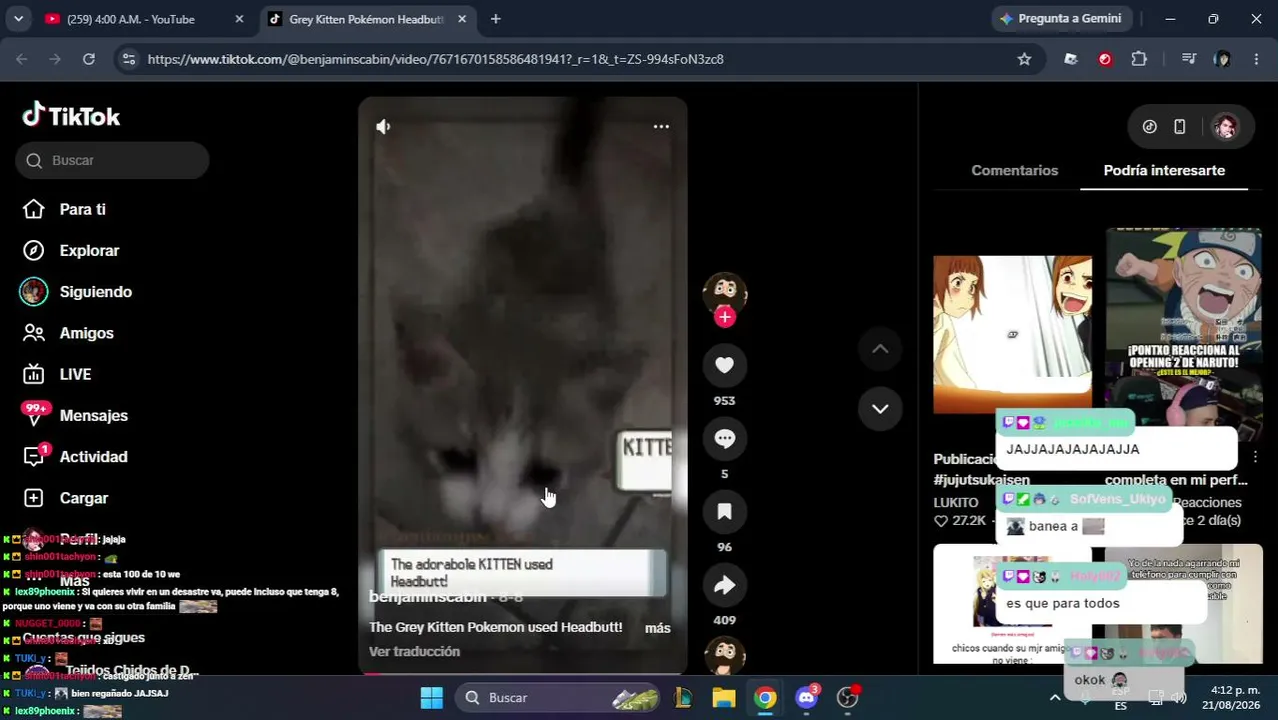This screenshot has width=1278, height=720.
Task: Open the Chrome three-dot menu
Action: 1256,59
